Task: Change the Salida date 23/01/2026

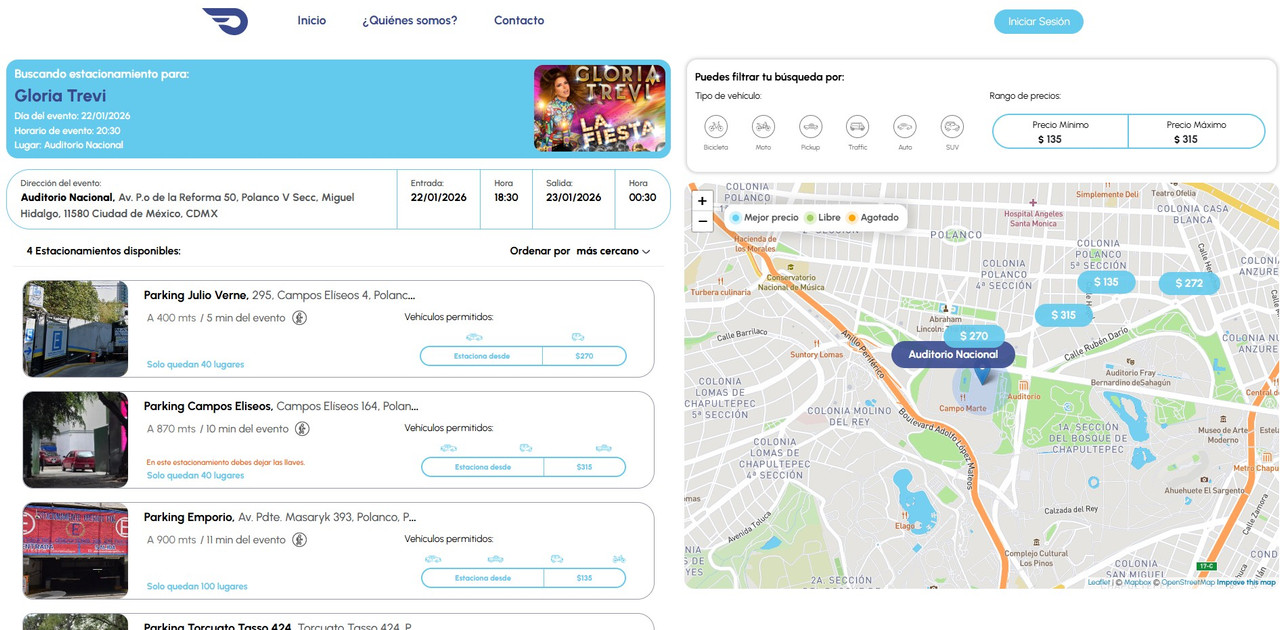Action: (574, 197)
